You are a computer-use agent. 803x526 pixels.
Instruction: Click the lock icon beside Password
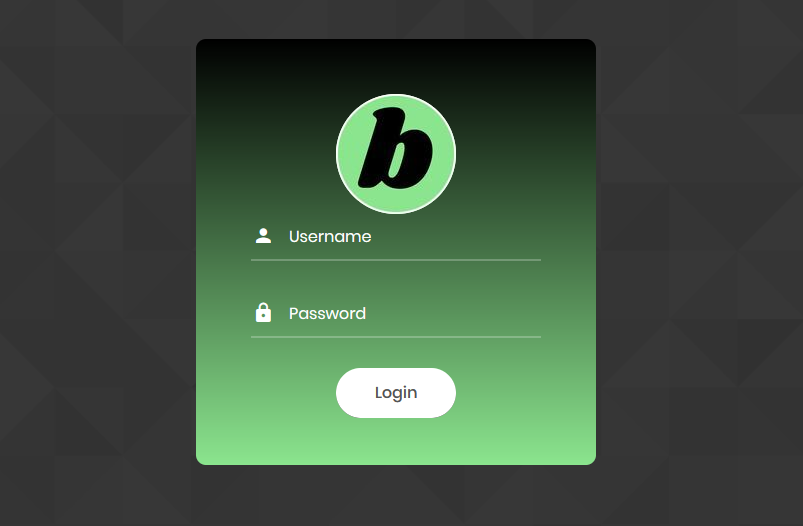[263, 312]
